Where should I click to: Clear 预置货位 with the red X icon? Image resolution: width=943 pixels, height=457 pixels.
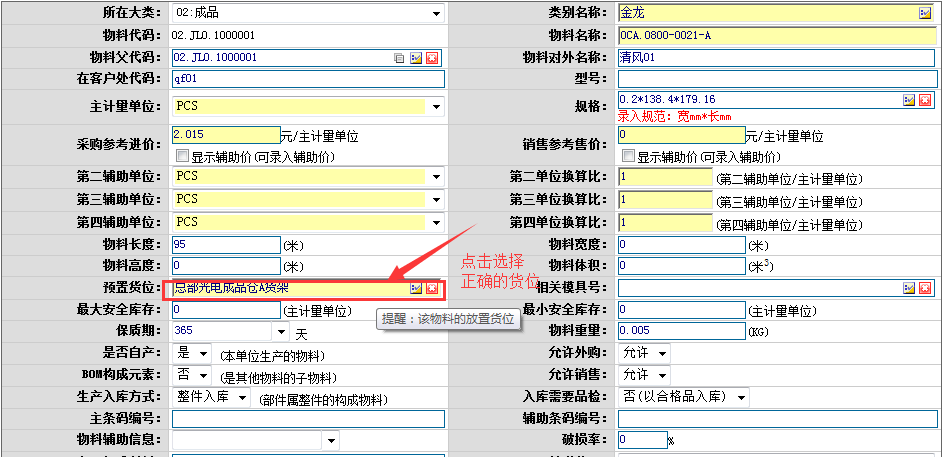(432, 289)
